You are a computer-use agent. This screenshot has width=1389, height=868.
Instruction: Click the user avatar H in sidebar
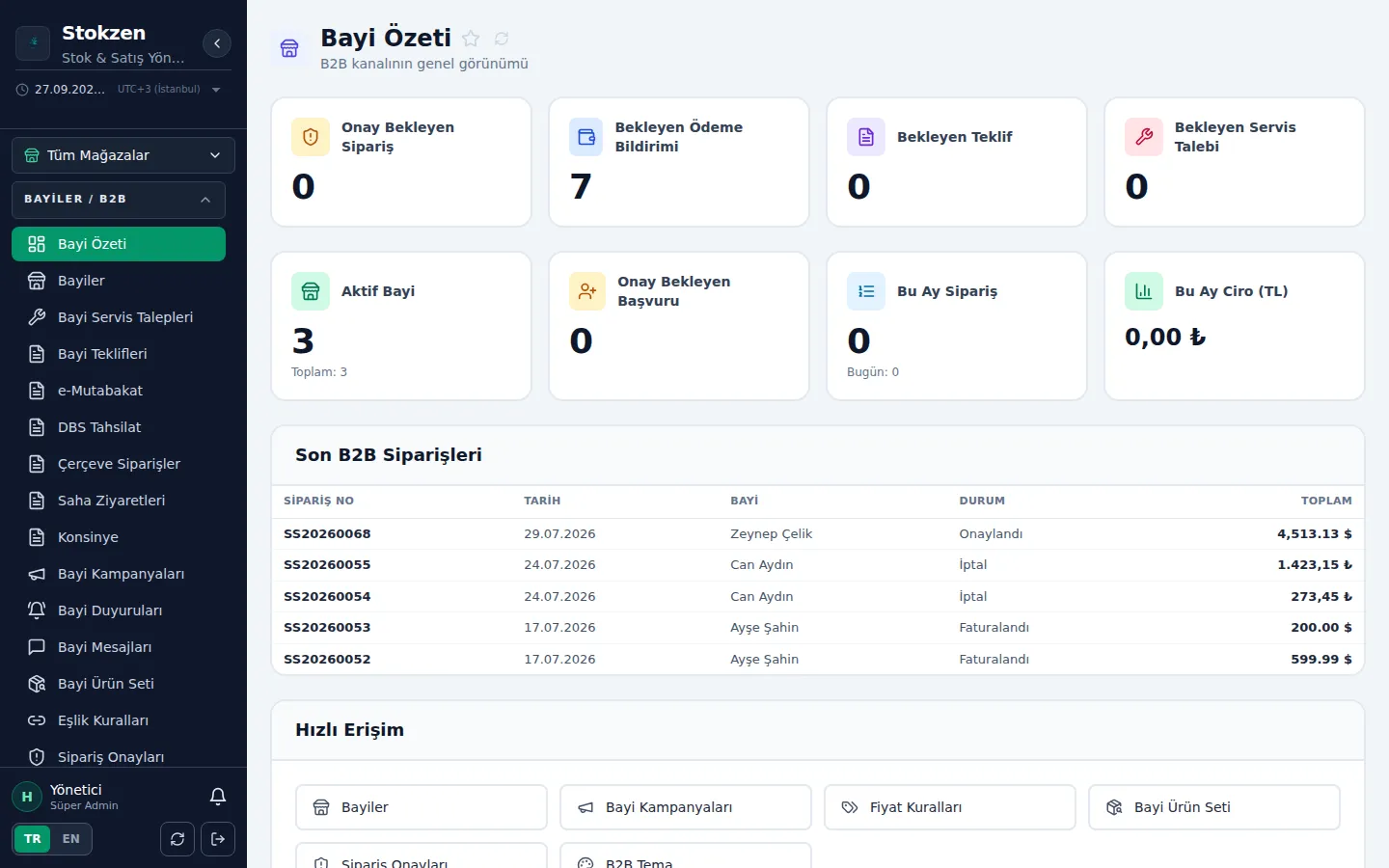27,797
